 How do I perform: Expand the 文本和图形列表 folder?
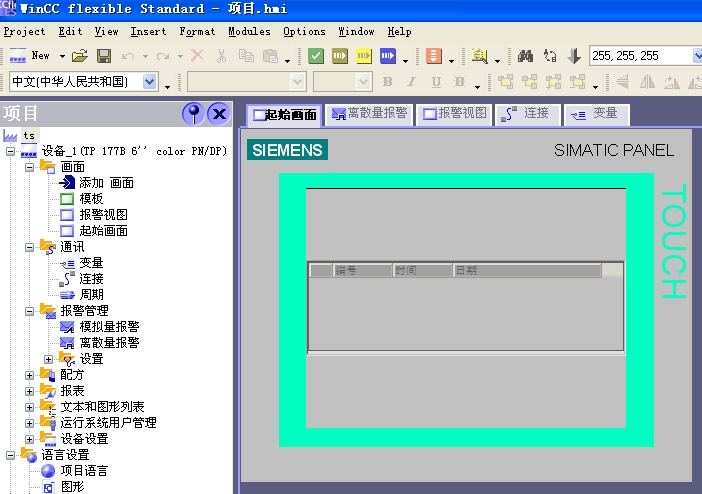pyautogui.click(x=30, y=406)
